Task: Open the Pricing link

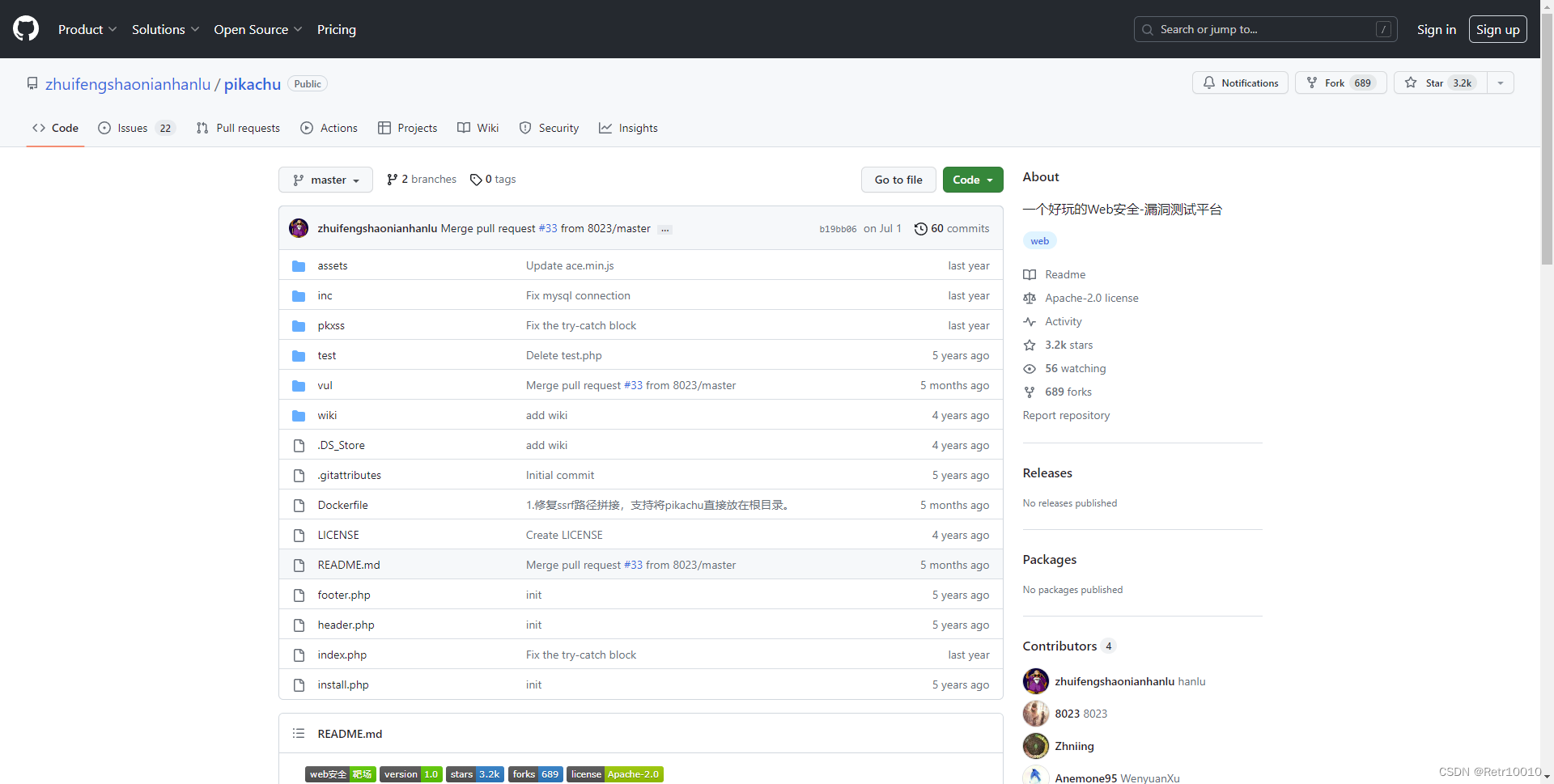Action: click(337, 29)
